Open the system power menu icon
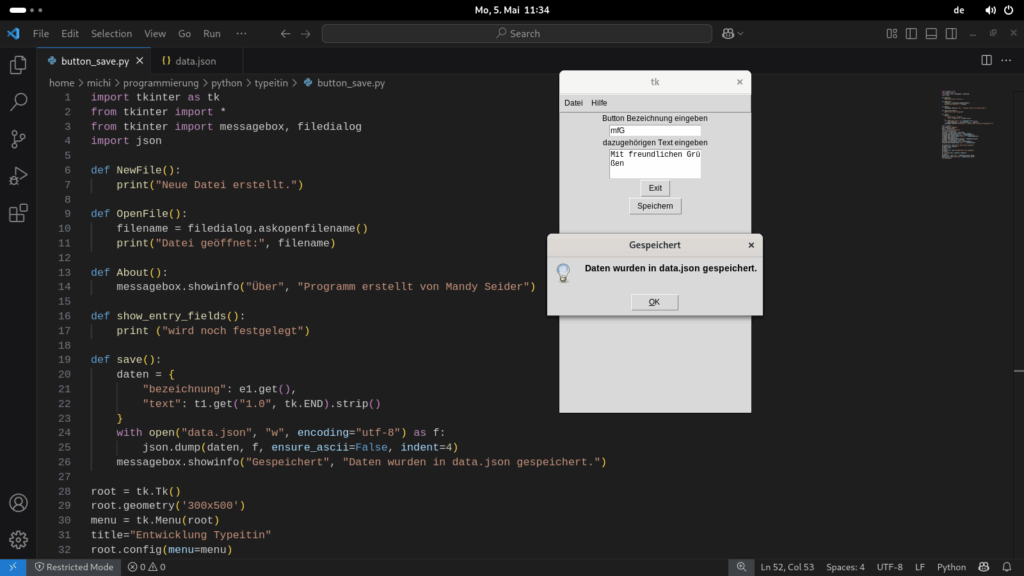1024x576 pixels. pyautogui.click(x=1008, y=10)
